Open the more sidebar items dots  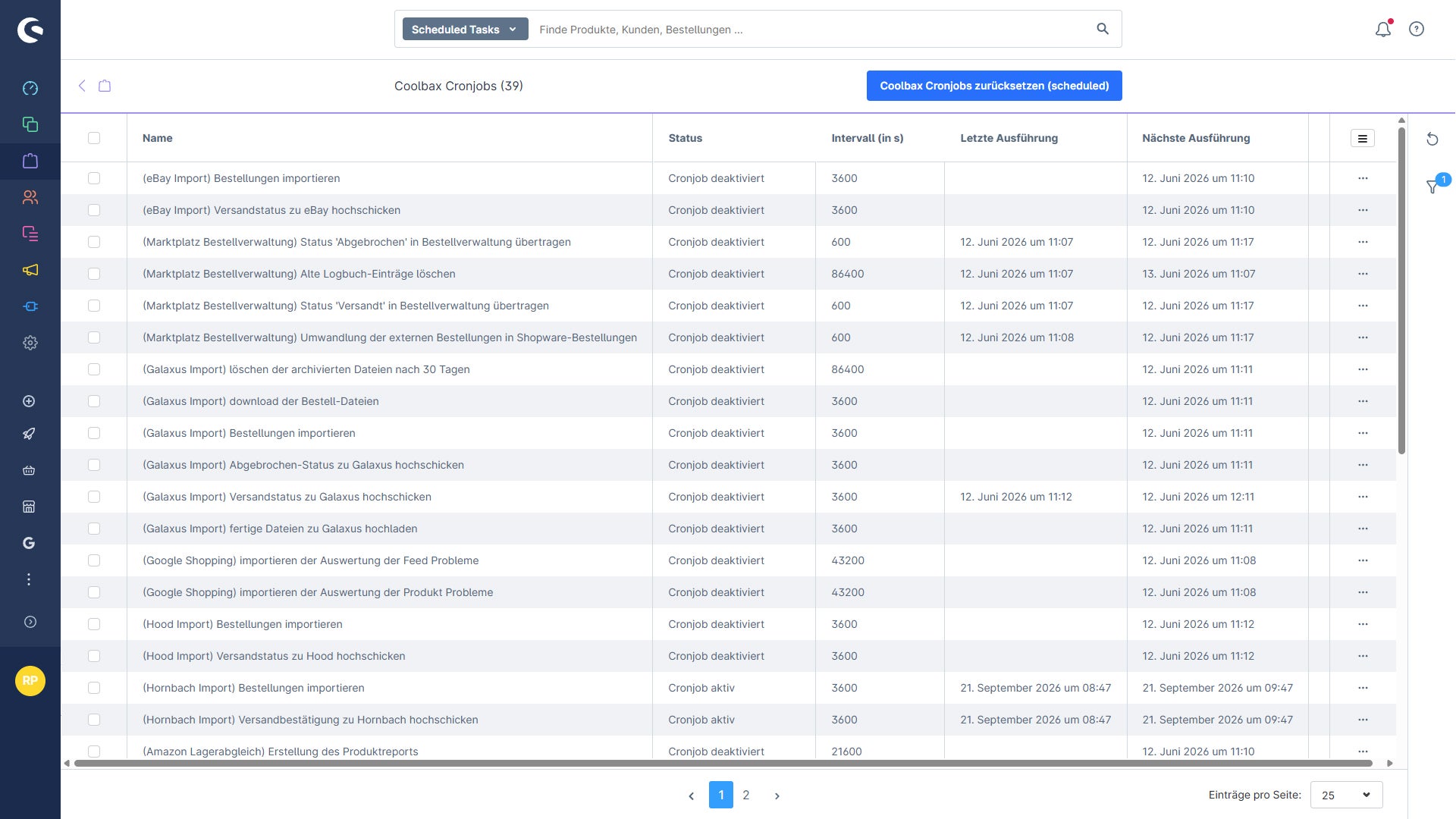pos(29,579)
